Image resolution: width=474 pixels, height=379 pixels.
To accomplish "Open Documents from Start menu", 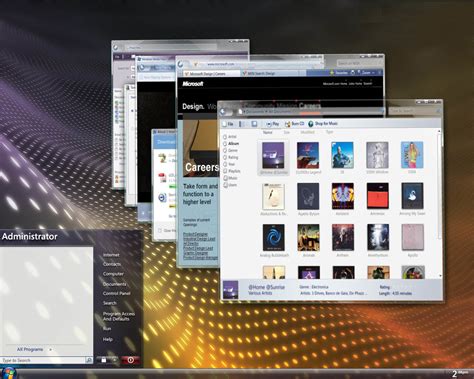I will point(115,284).
